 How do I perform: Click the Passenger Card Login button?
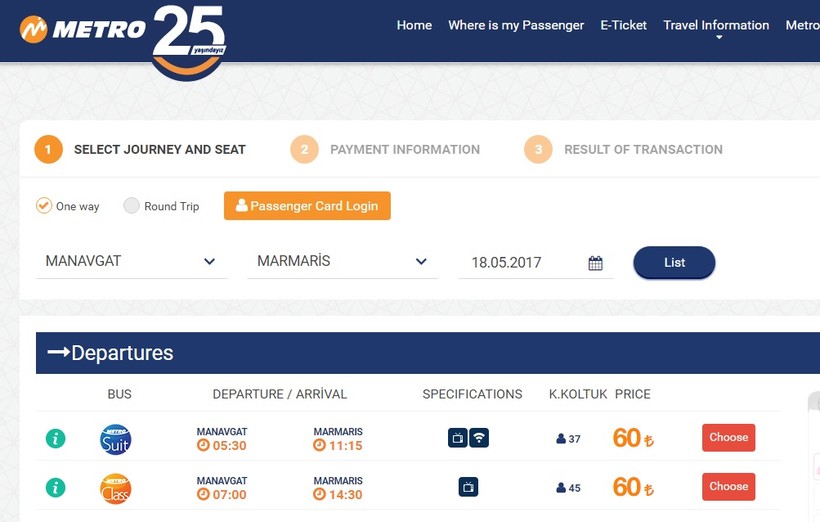(307, 206)
